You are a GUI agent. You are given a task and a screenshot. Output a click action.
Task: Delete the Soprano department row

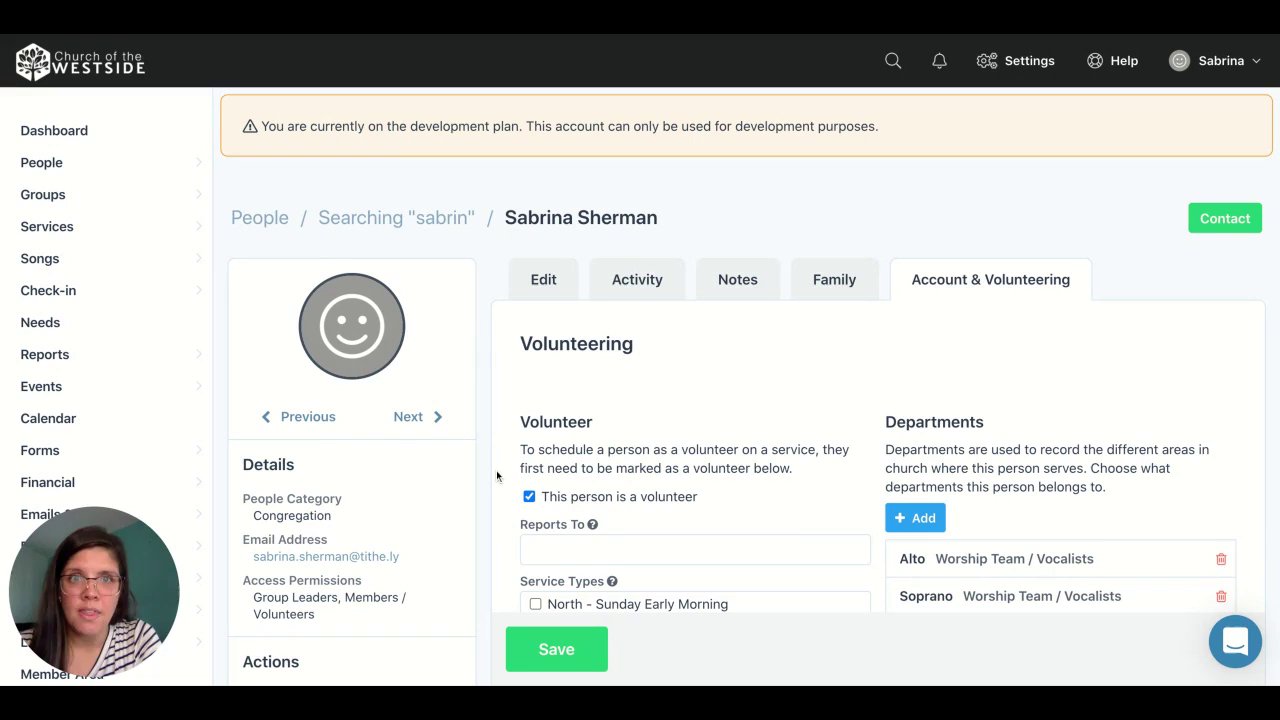[1221, 596]
